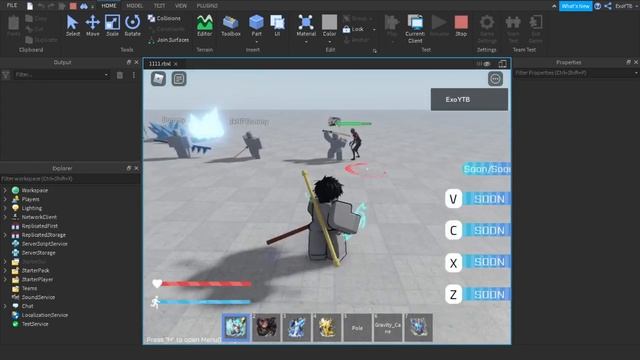Image resolution: width=640 pixels, height=360 pixels.
Task: Open the MODEL ribbon tab
Action: coord(134,6)
